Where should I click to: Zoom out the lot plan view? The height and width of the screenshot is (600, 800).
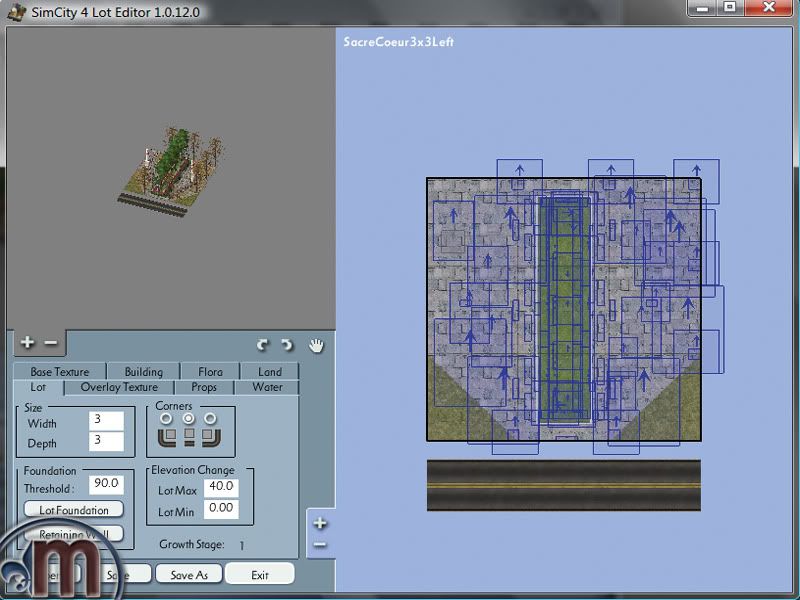tap(320, 545)
